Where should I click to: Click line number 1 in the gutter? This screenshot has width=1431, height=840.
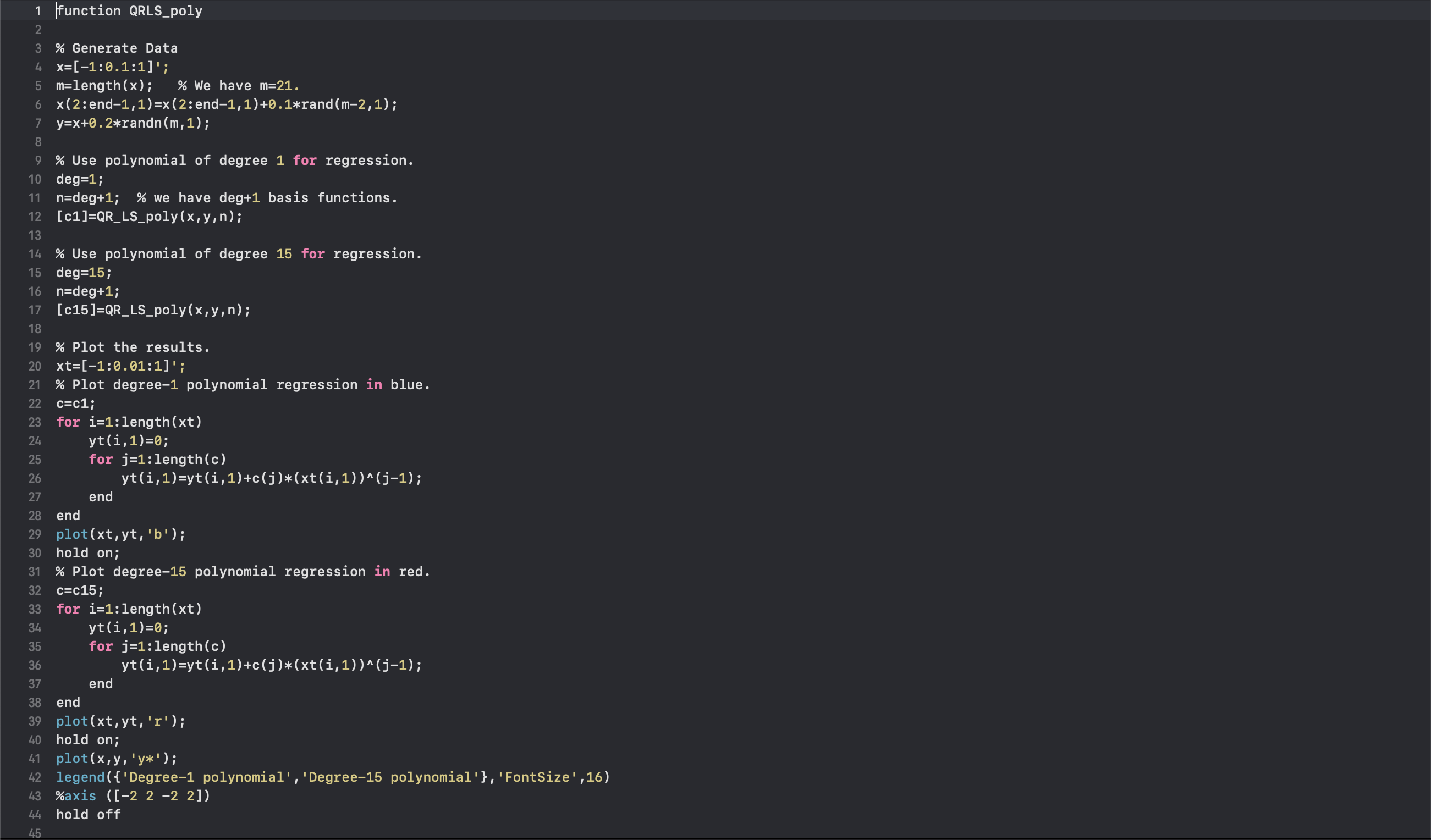[37, 12]
